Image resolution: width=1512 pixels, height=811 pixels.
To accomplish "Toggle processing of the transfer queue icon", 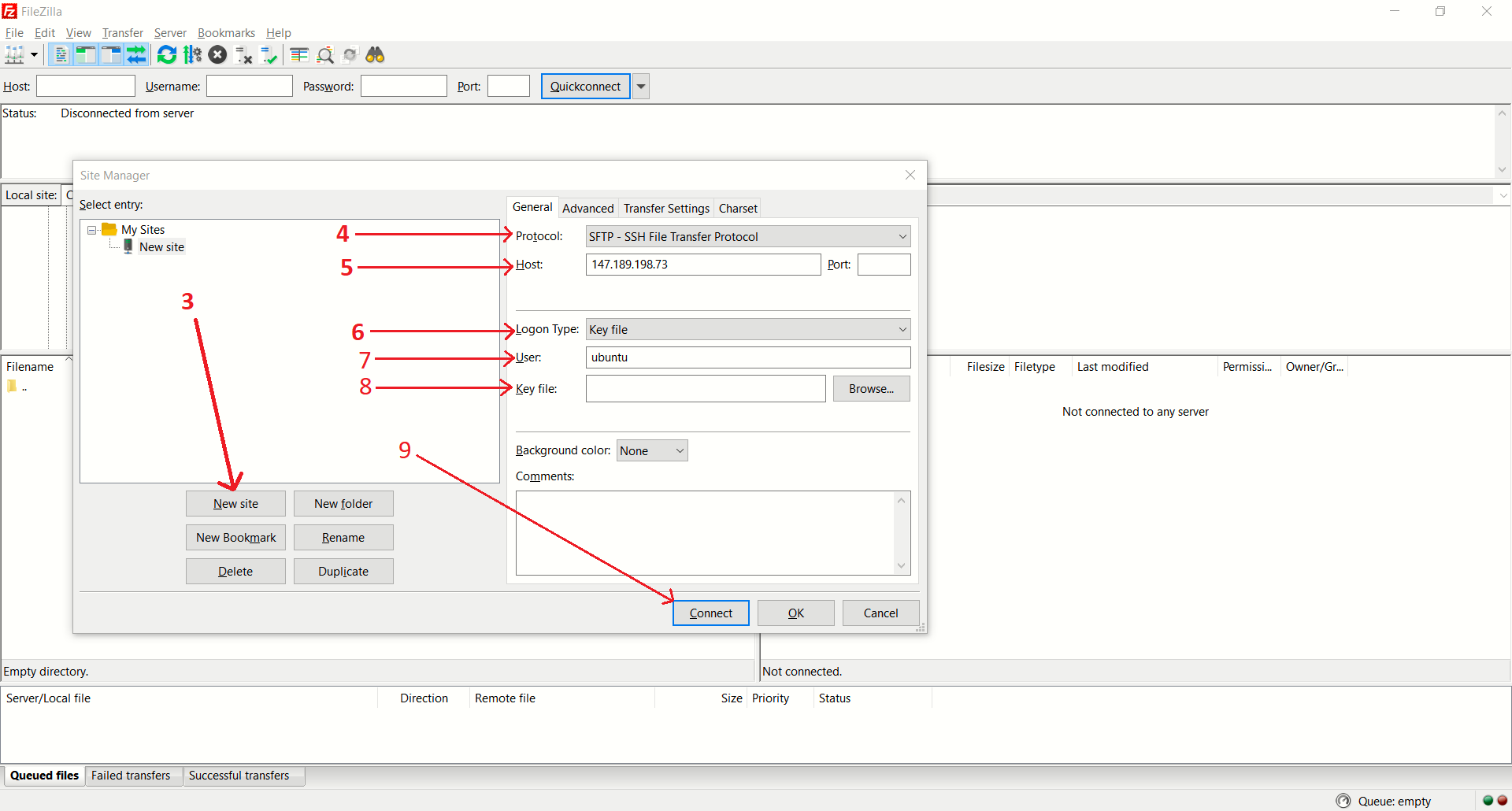I will [x=192, y=55].
